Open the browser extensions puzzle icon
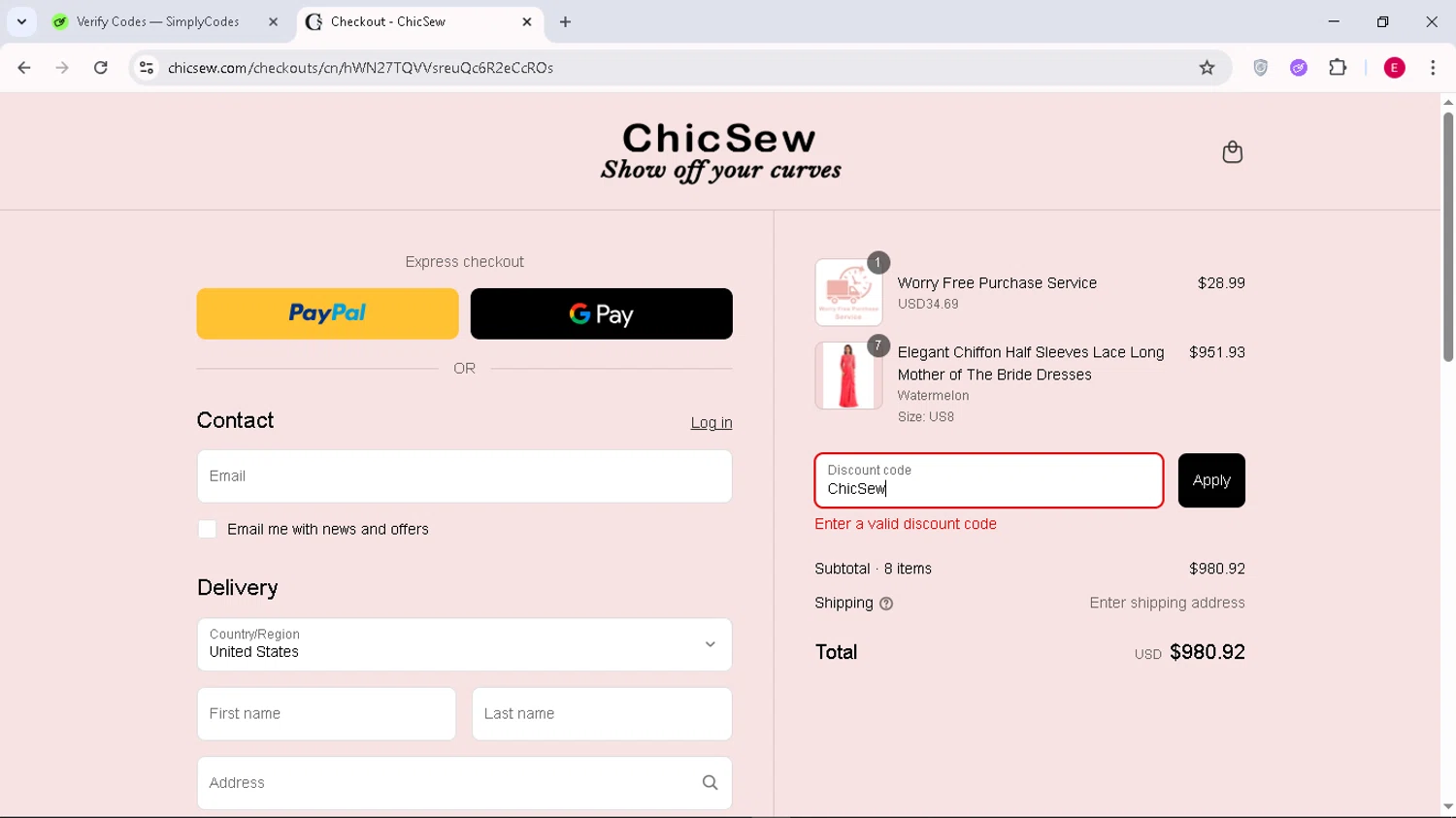This screenshot has height=818, width=1456. [x=1338, y=68]
